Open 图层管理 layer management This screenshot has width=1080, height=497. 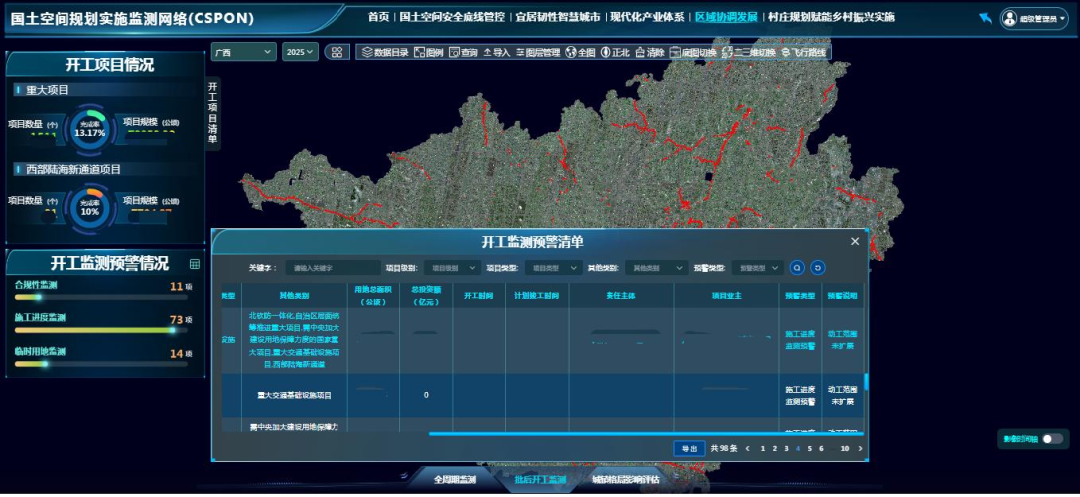[x=537, y=52]
